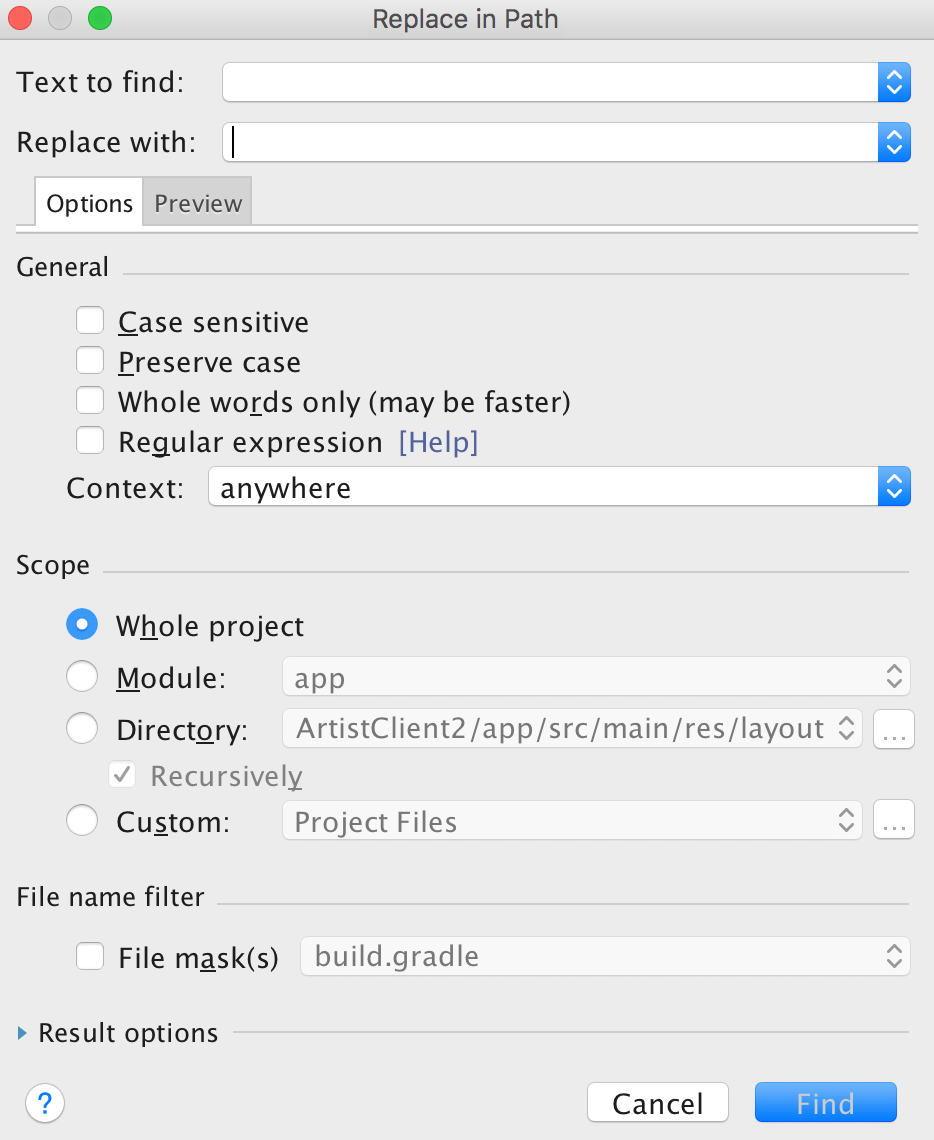
Task: Show Text to find history dropdown
Action: tap(895, 82)
